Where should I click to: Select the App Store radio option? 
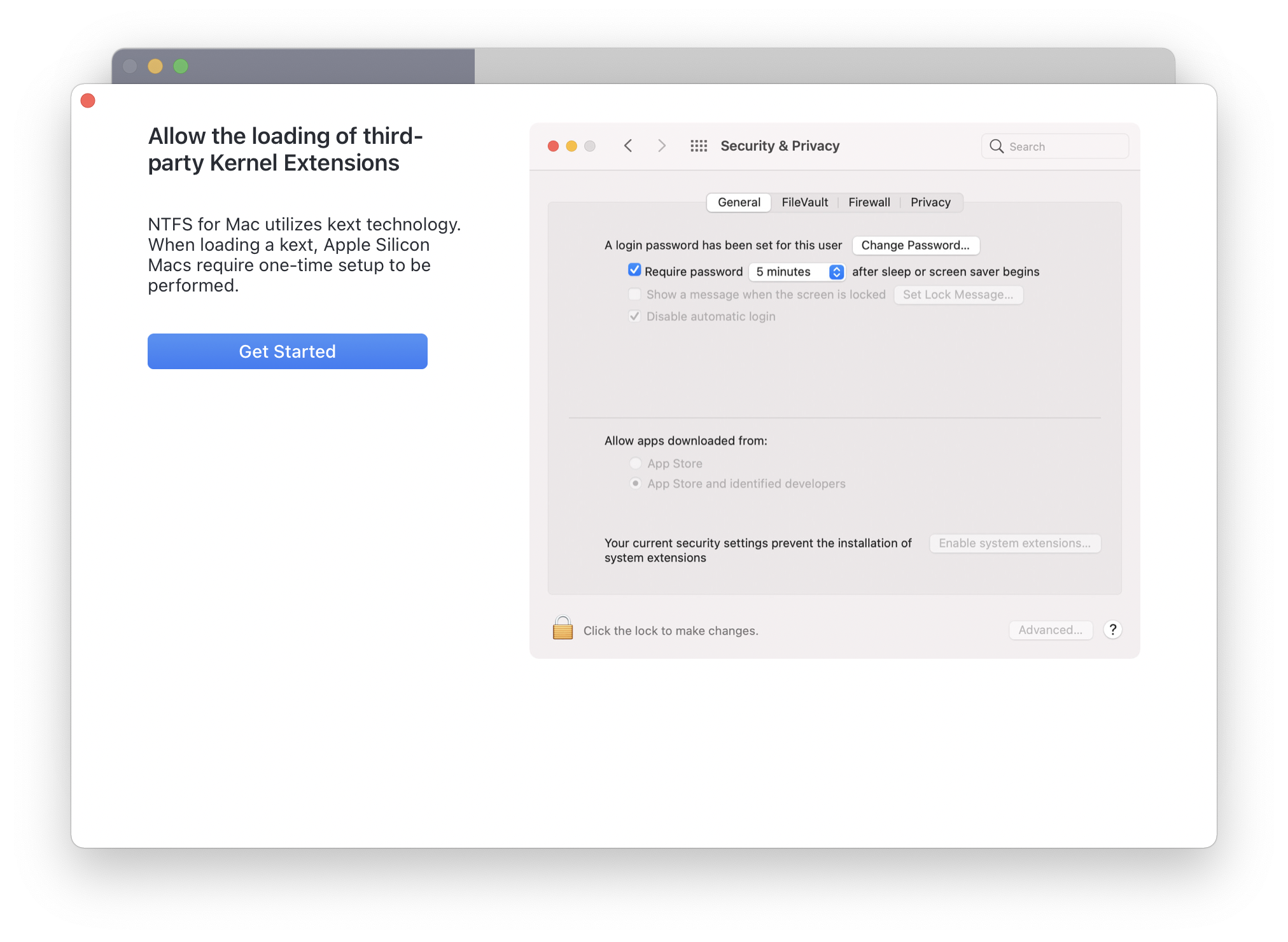point(635,463)
